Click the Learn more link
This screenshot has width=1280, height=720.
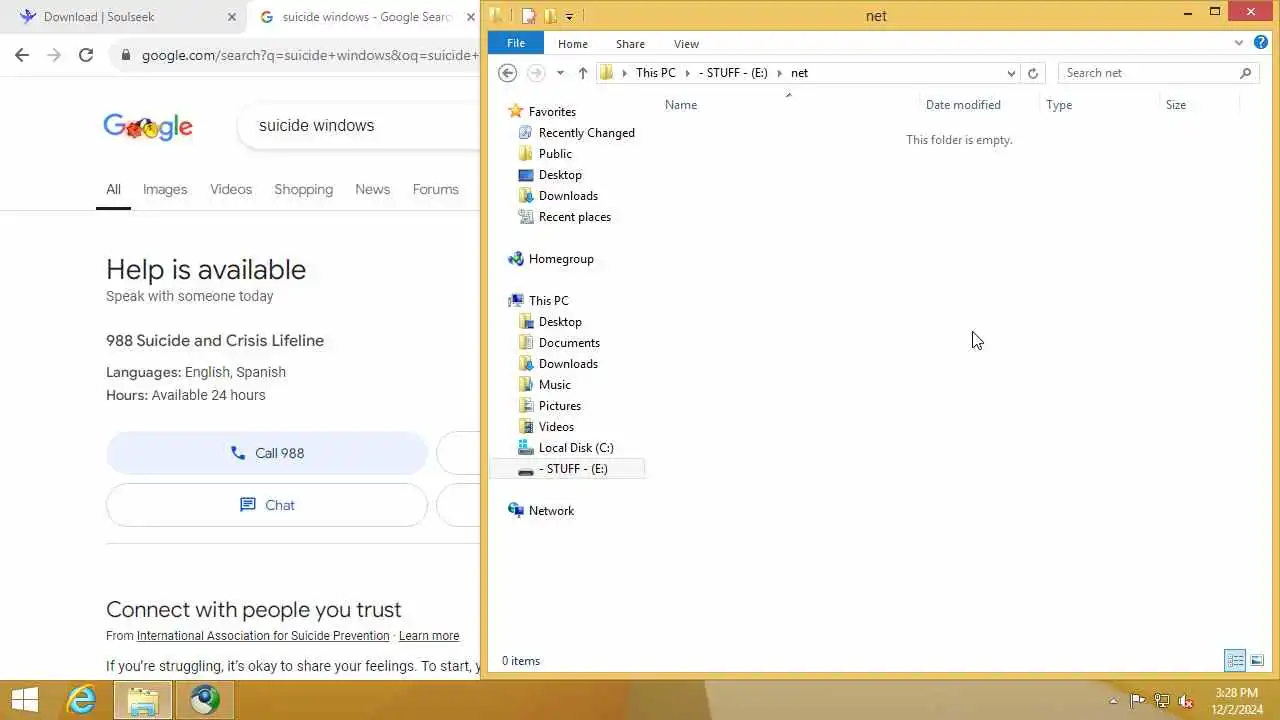(429, 636)
